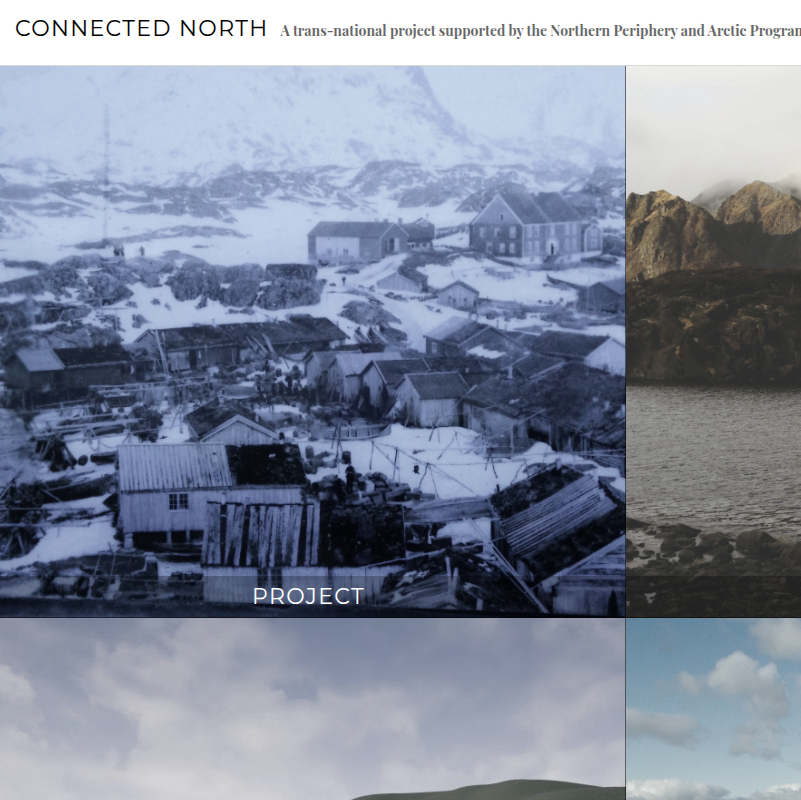Open the mountain lake photo tile
The width and height of the screenshot is (801, 800).
click(x=714, y=341)
